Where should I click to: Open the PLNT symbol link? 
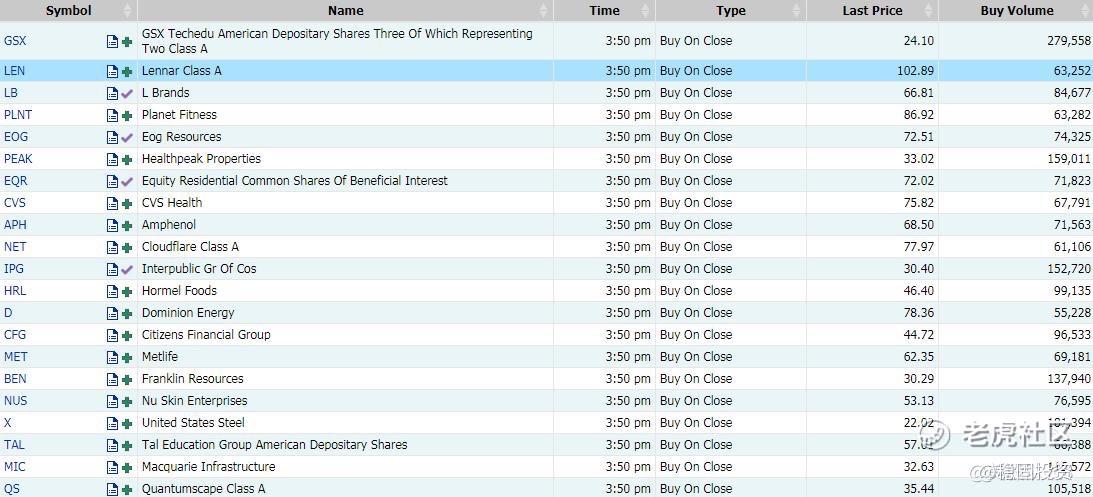18,115
